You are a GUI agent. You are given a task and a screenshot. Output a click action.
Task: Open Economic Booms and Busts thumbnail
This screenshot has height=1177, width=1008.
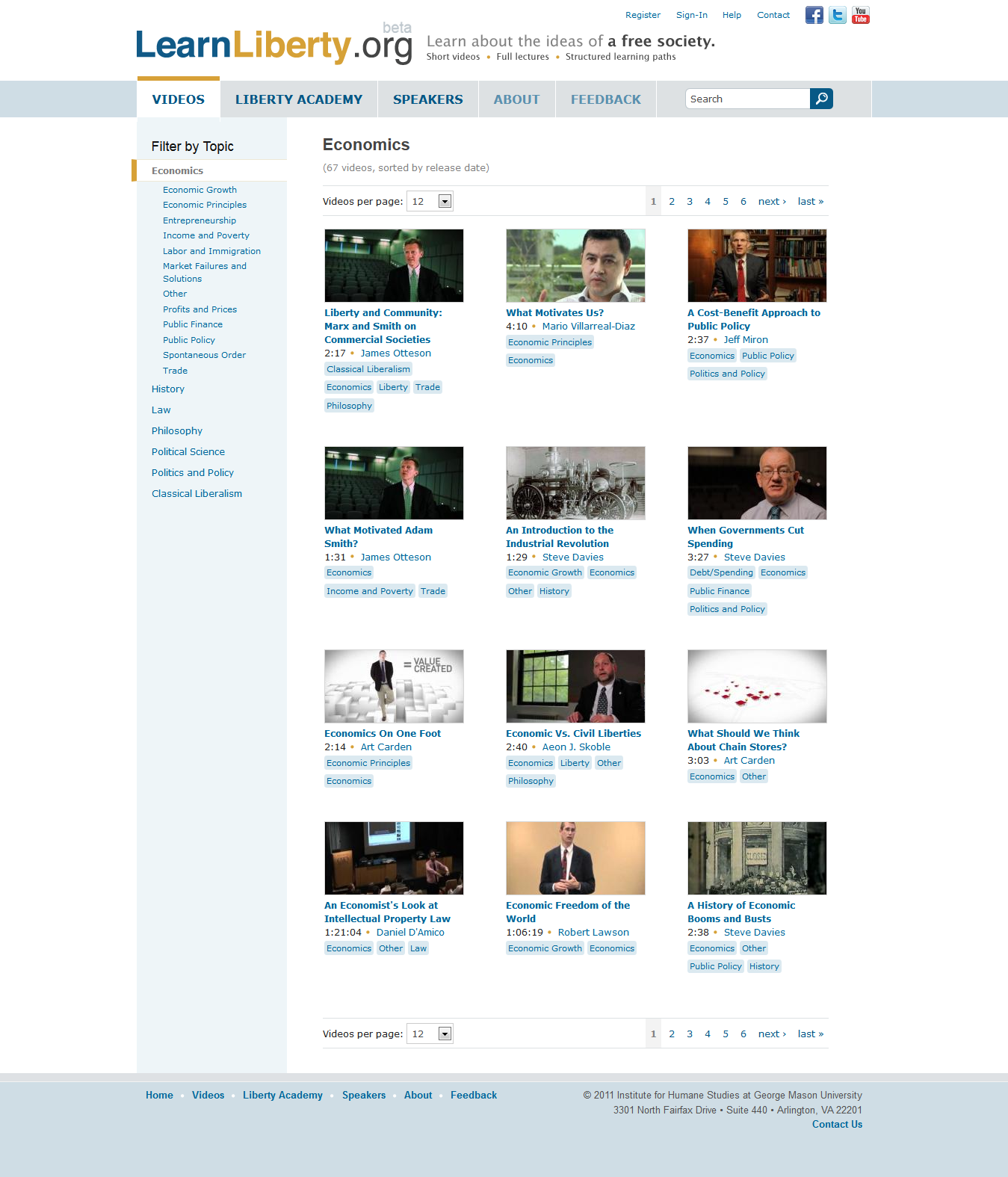coord(757,858)
